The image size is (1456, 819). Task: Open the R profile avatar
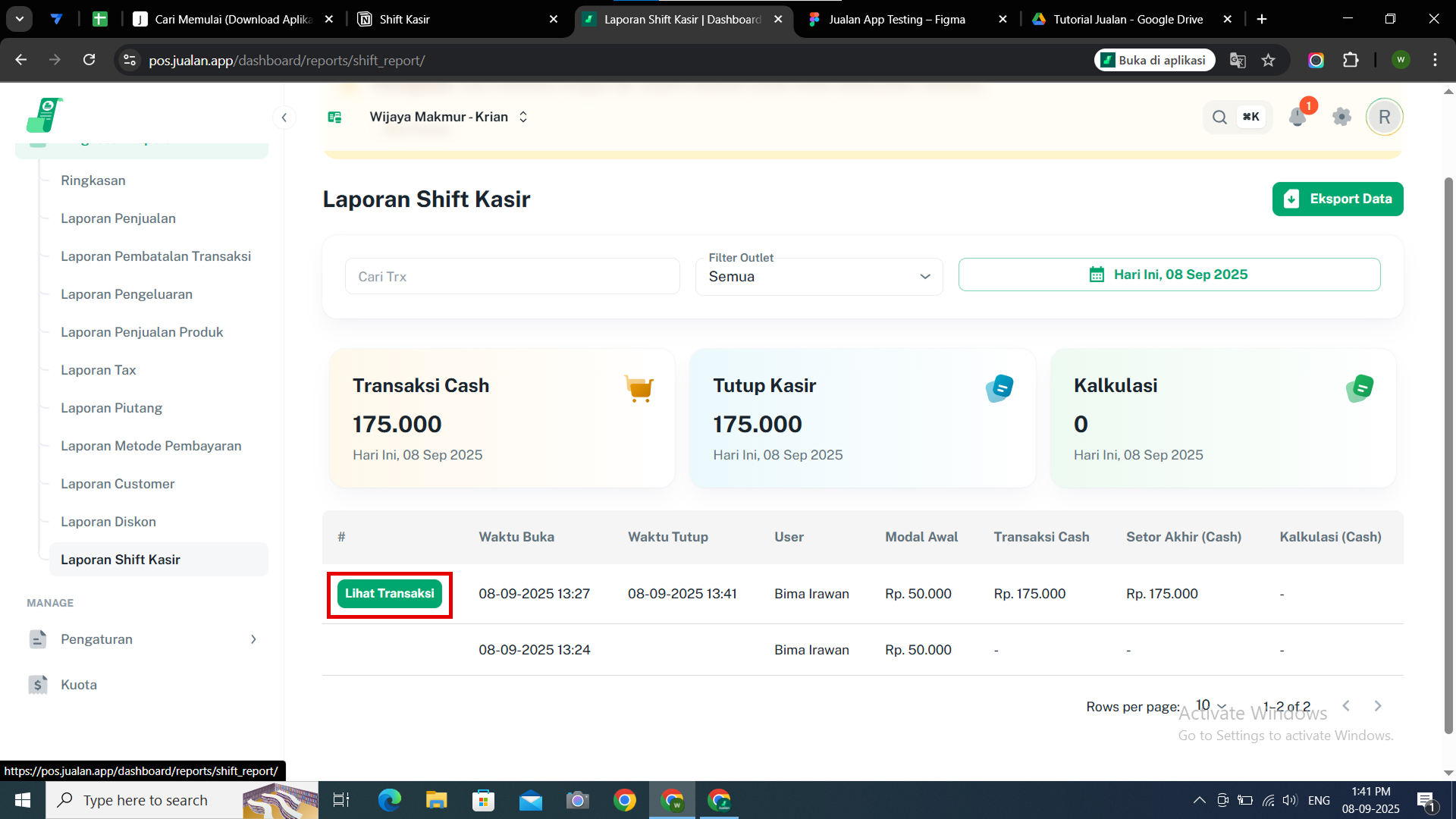[1384, 117]
